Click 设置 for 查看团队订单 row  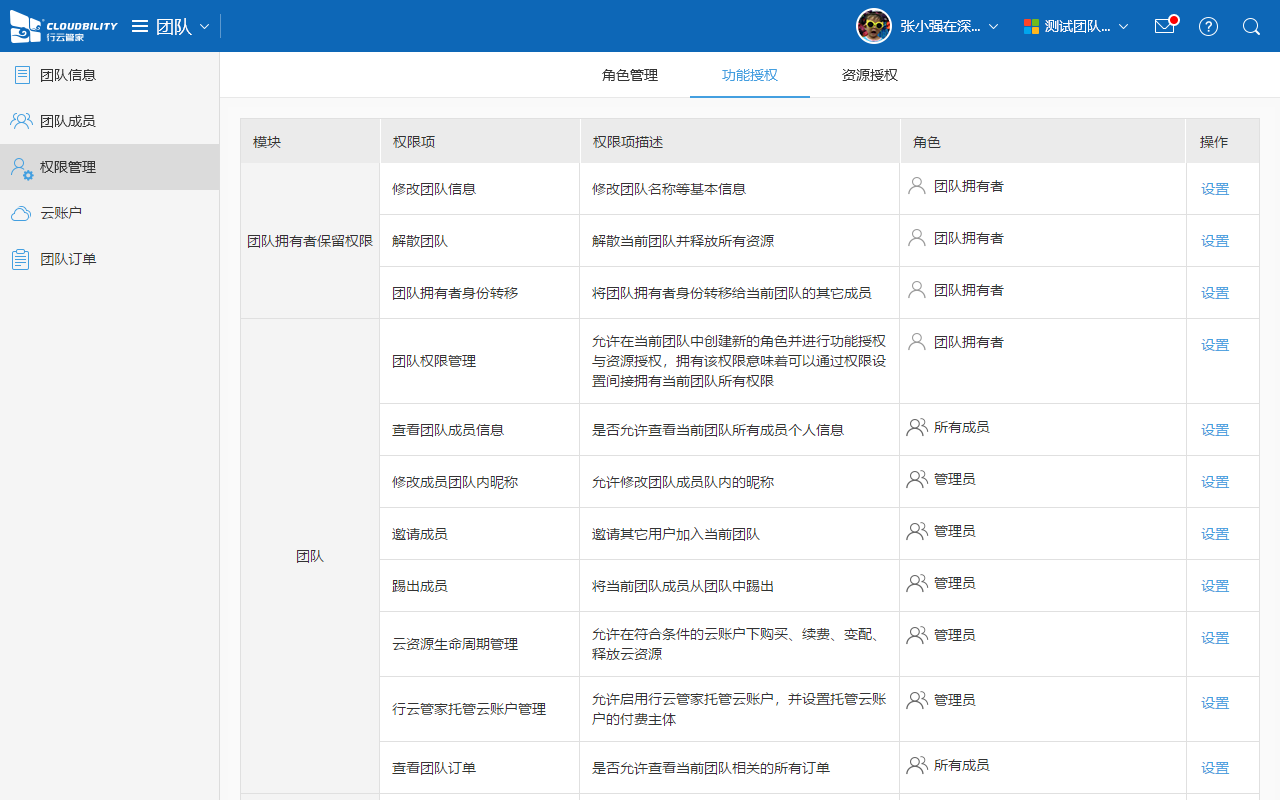[1215, 768]
